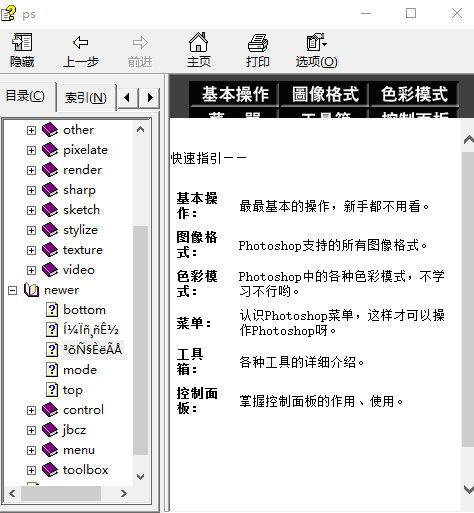Viewport: 474px width, 513px height.
Task: Click the book icon next to sketch
Action: (x=50, y=210)
